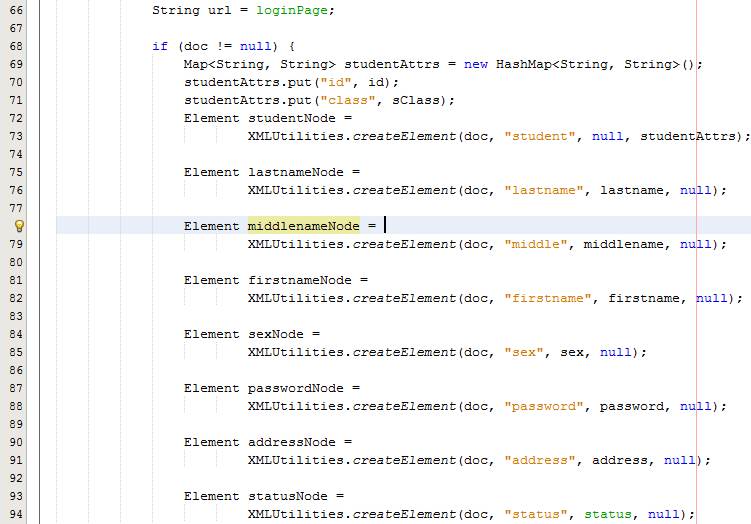751x524 pixels.
Task: Click the "student" string literal
Action: [x=540, y=137]
